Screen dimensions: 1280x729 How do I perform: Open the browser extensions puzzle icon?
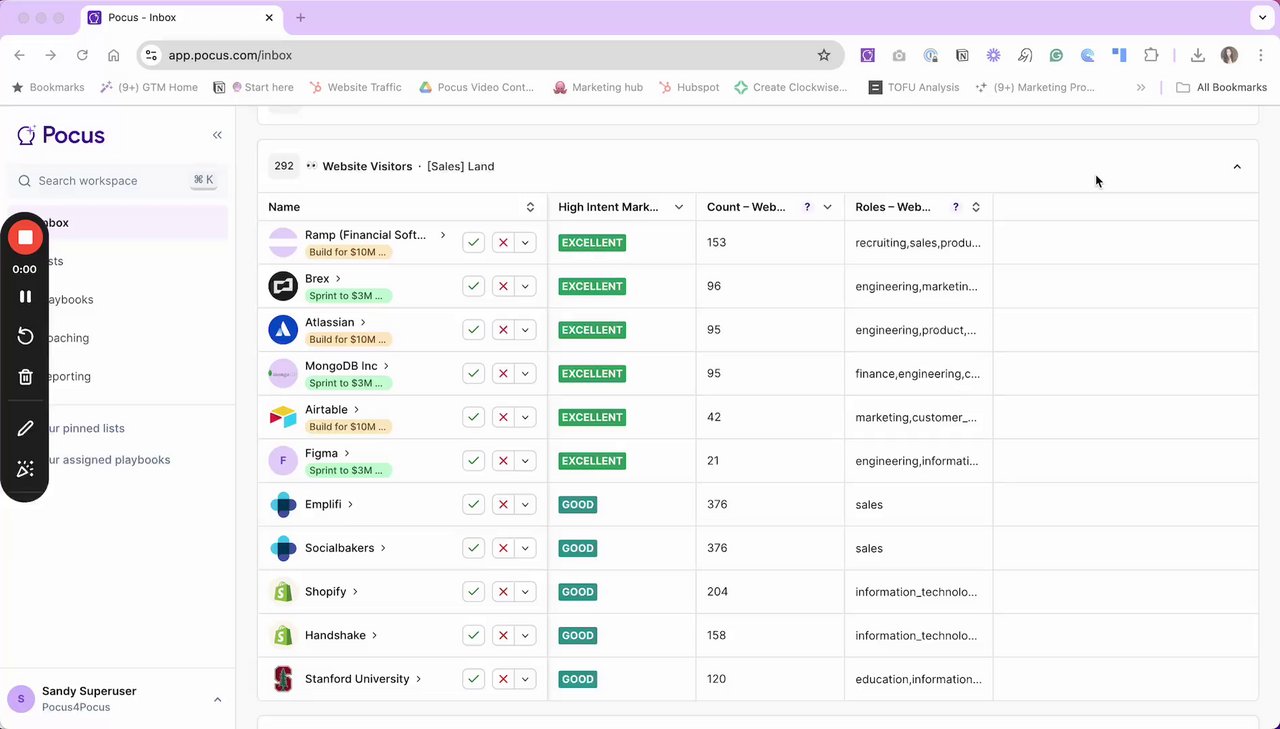click(1151, 55)
